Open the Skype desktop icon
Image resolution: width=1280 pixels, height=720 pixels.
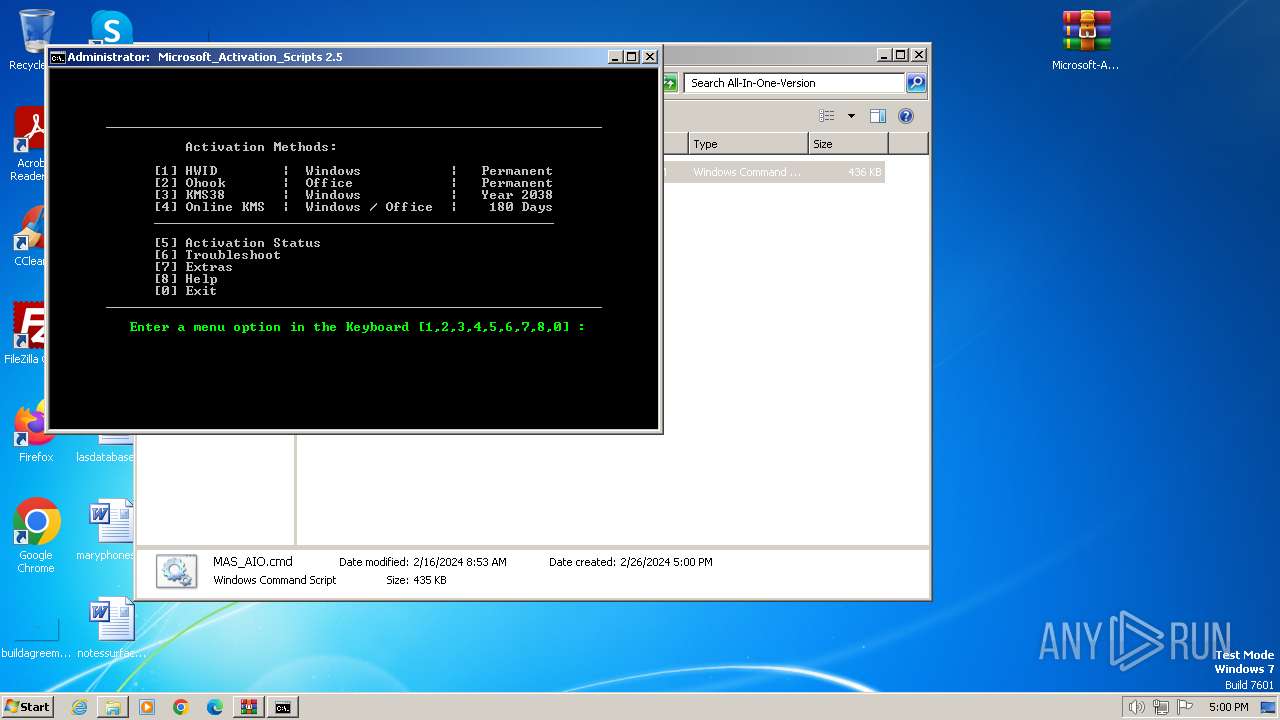click(111, 28)
